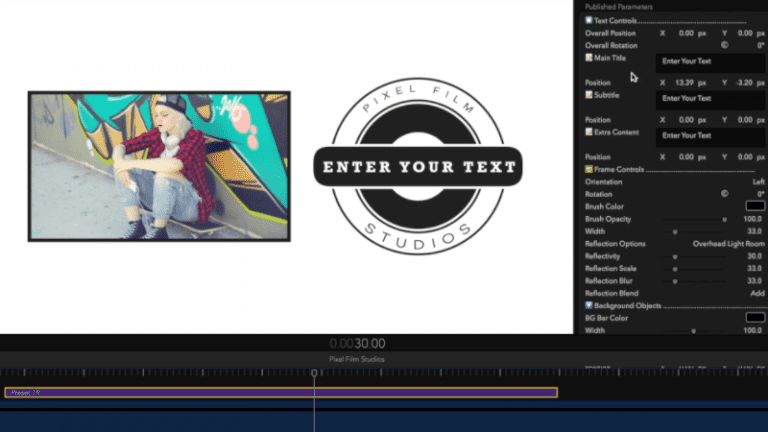Click the Overall Position Y value
The height and width of the screenshot is (432, 768).
745,33
